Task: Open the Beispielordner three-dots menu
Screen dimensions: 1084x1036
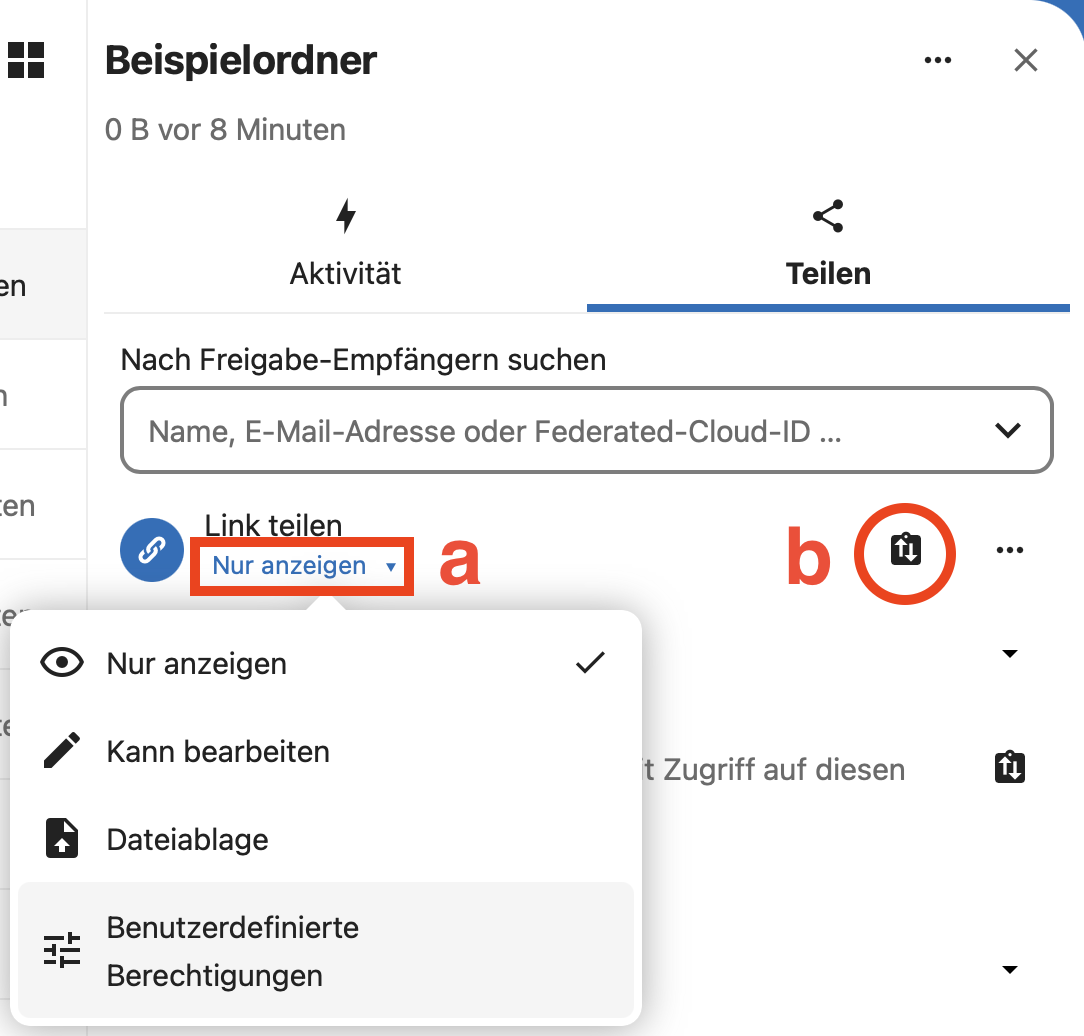Action: [938, 61]
